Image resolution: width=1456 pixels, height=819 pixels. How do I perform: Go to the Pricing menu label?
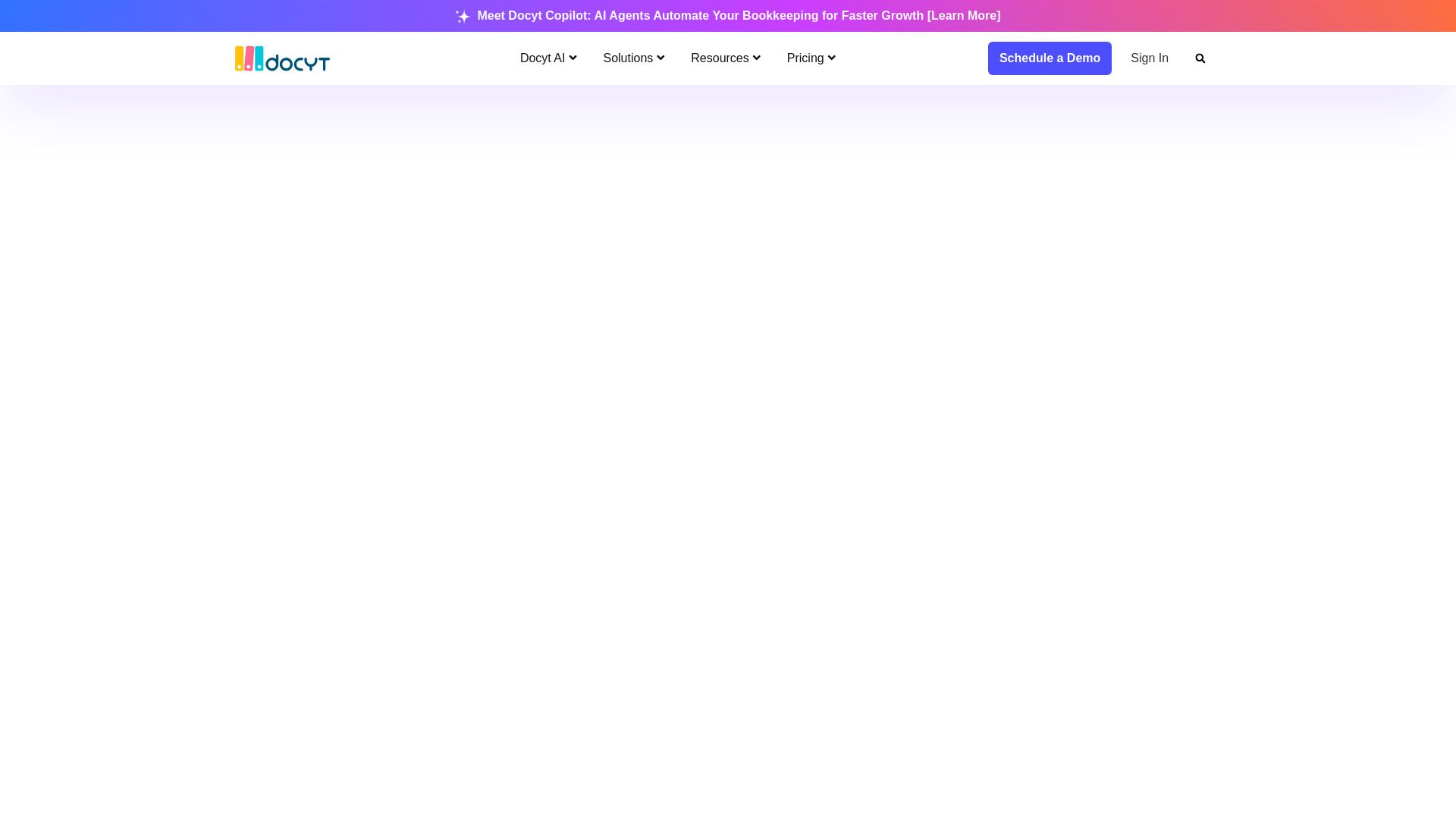click(805, 58)
